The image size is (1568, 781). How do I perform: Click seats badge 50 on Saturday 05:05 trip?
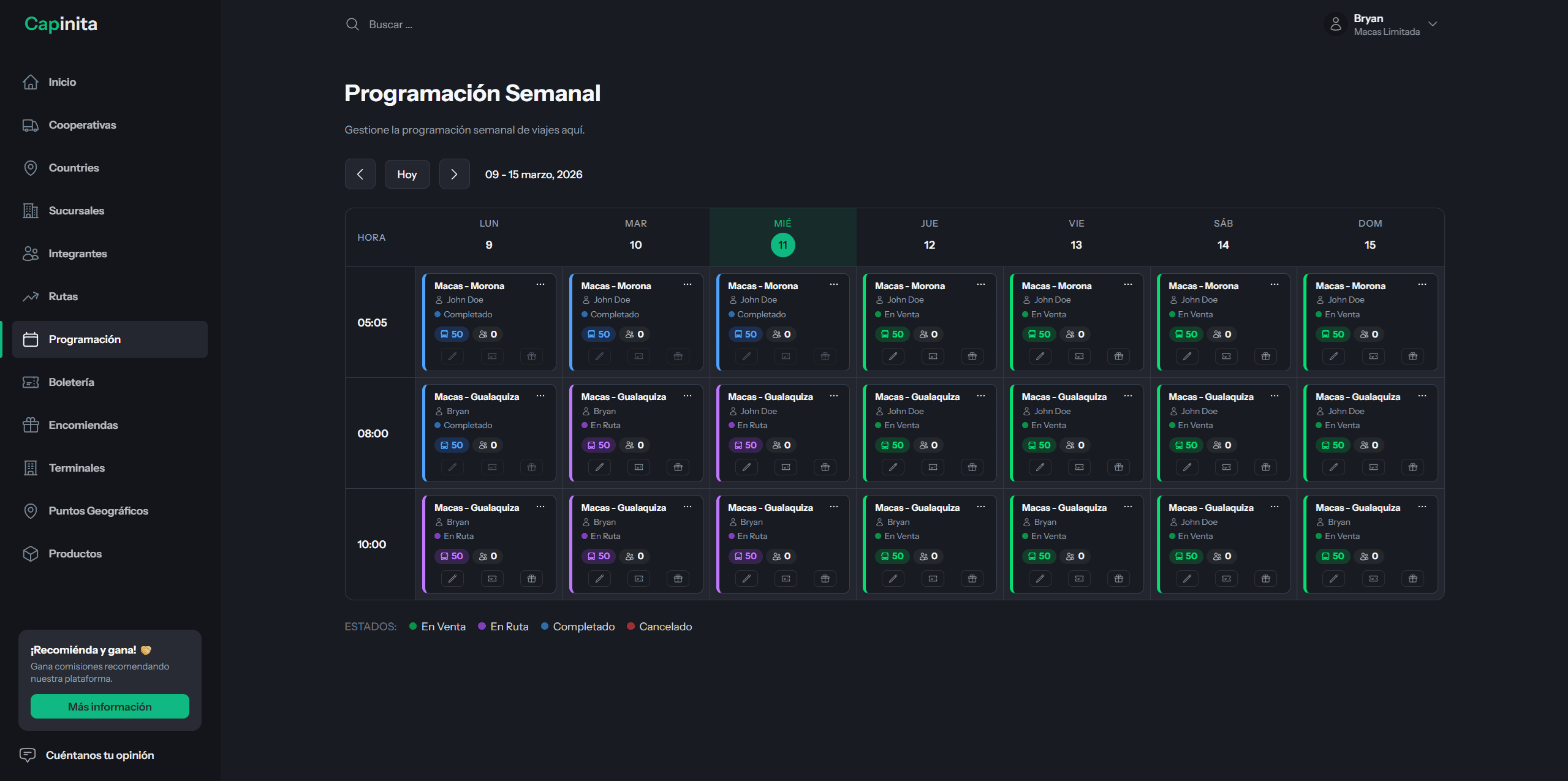point(1186,334)
